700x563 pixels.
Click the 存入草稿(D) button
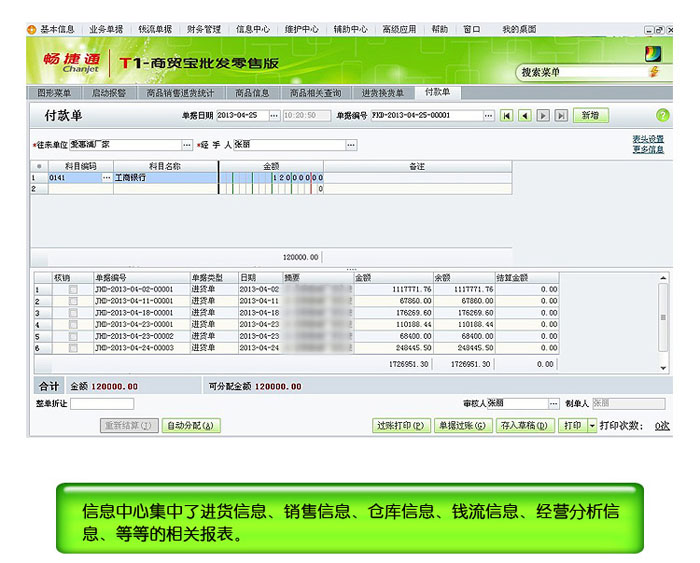point(525,425)
